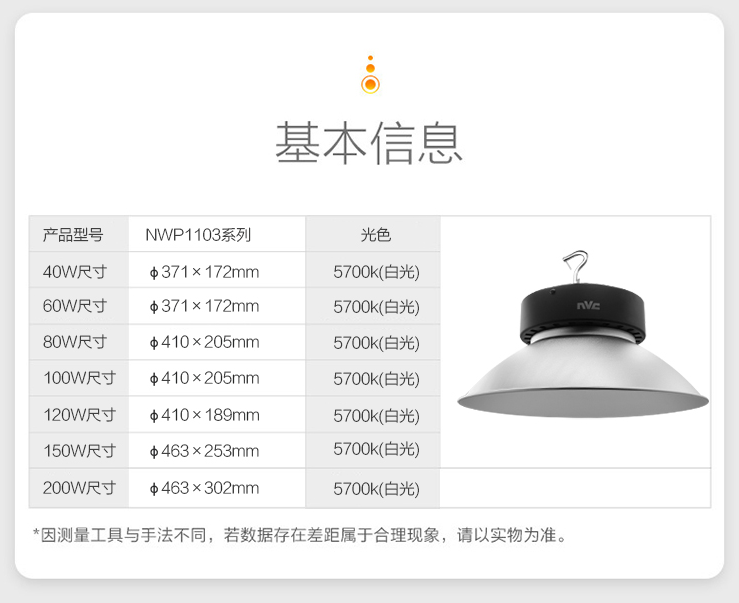Click the 100W尺寸 row label

pyautogui.click(x=79, y=378)
